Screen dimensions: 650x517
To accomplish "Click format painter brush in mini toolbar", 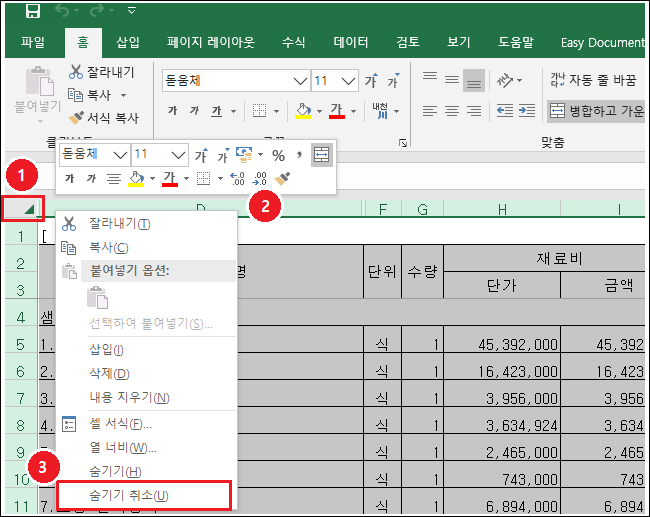I will click(x=282, y=179).
